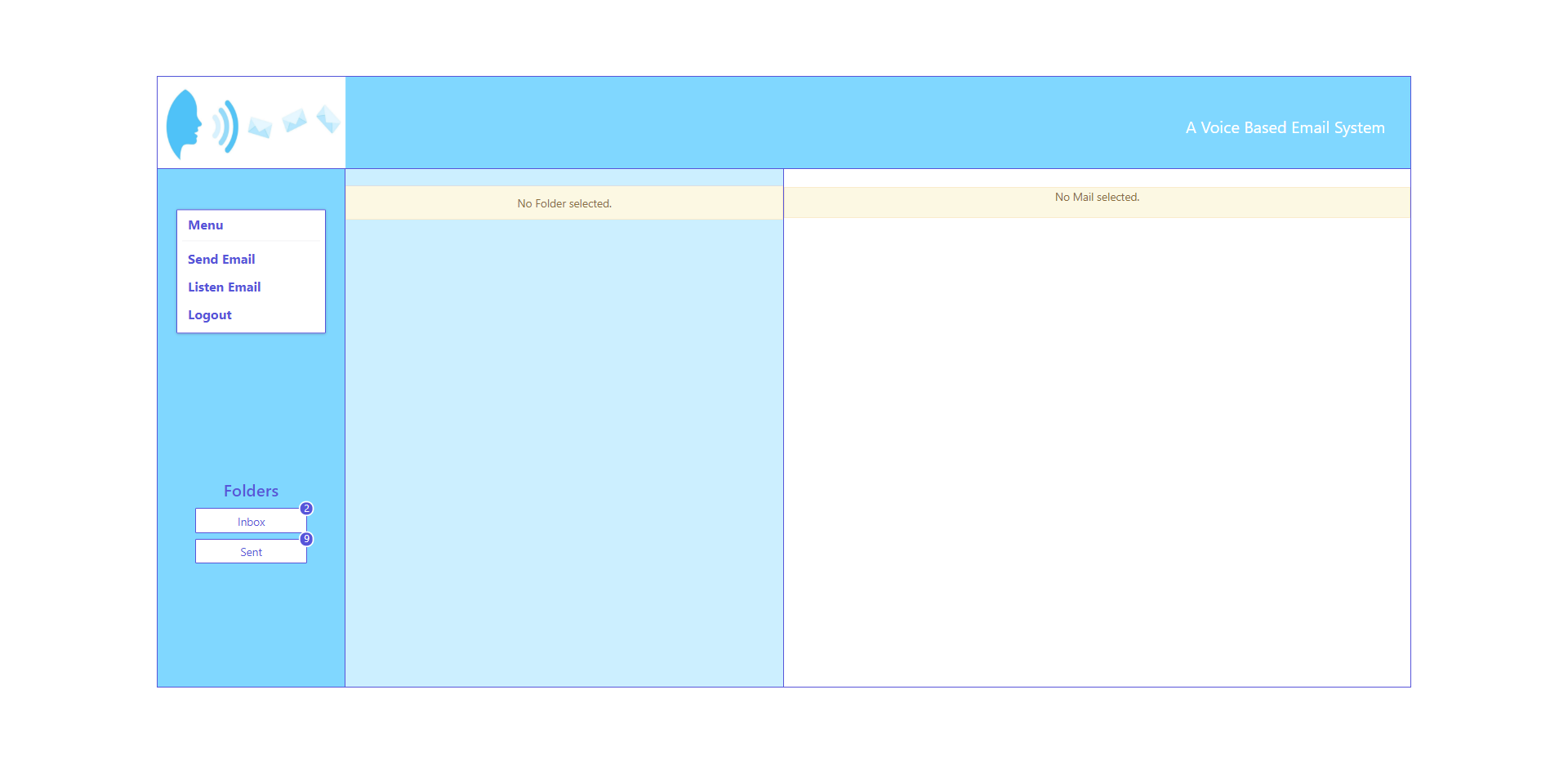Click the Sent count badge 9

(306, 539)
